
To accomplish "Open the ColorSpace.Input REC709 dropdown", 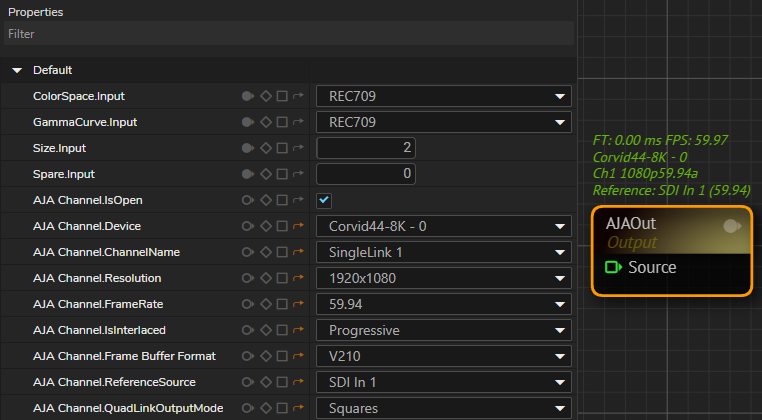I will click(444, 96).
